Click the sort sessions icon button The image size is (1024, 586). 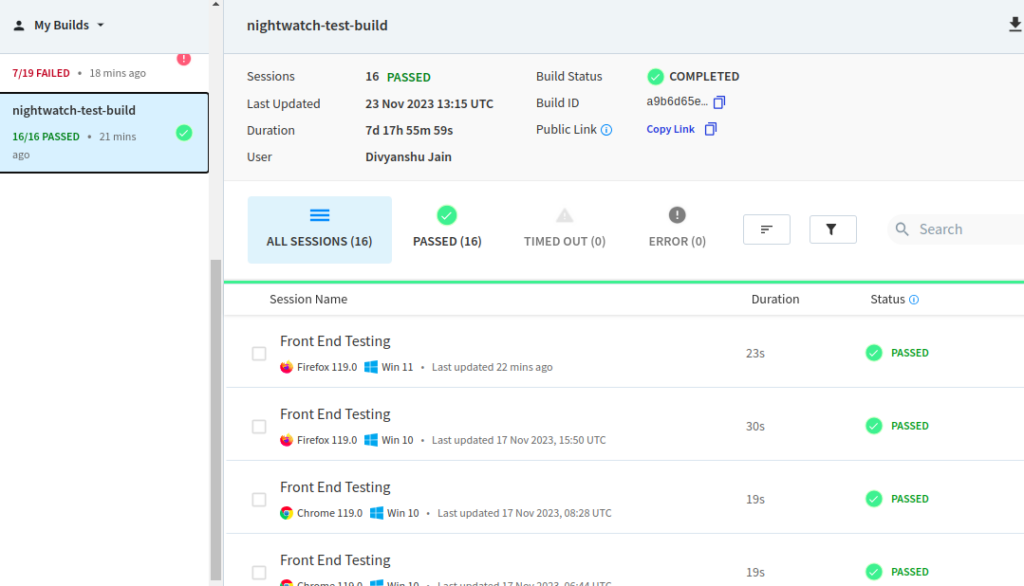point(766,229)
